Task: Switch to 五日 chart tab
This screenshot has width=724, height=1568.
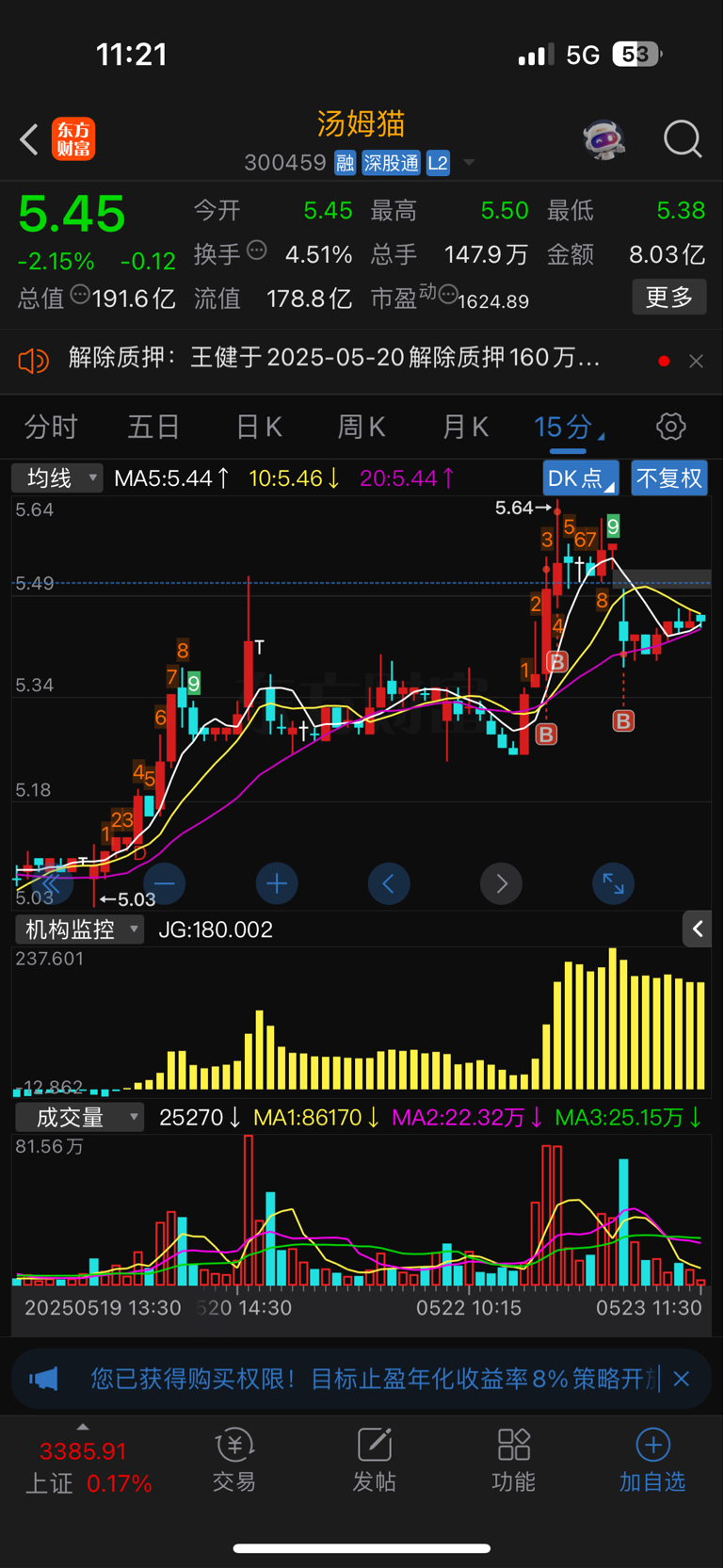Action: (x=153, y=428)
